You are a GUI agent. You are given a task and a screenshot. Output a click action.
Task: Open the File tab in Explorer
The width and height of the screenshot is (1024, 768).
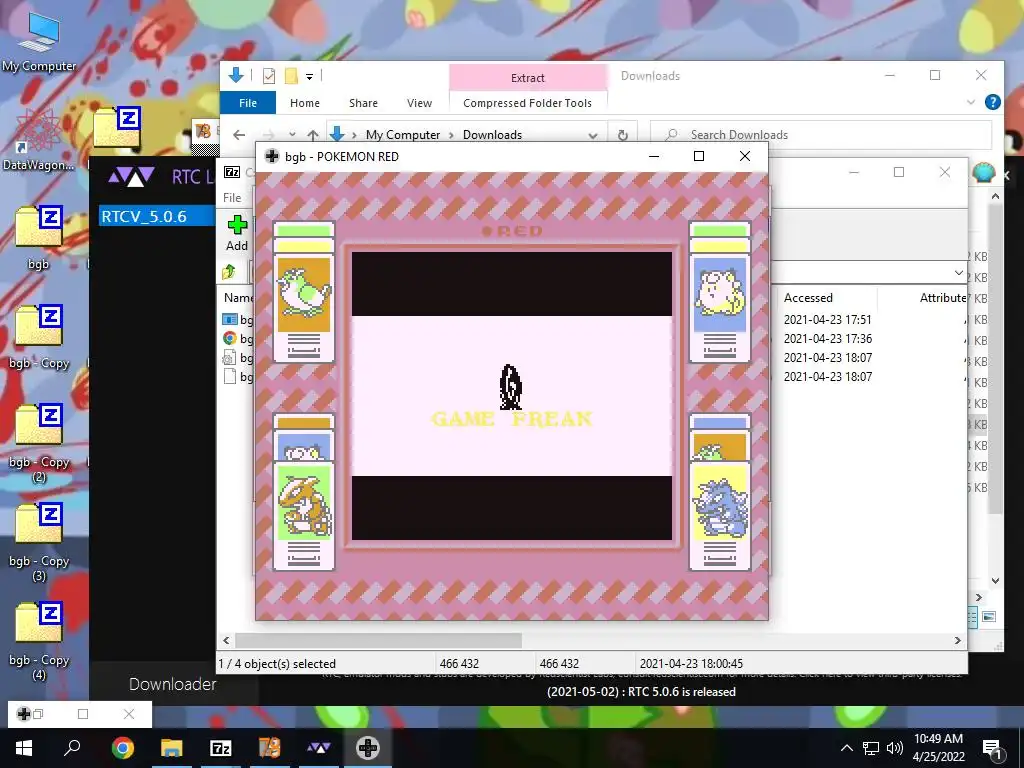click(x=248, y=103)
